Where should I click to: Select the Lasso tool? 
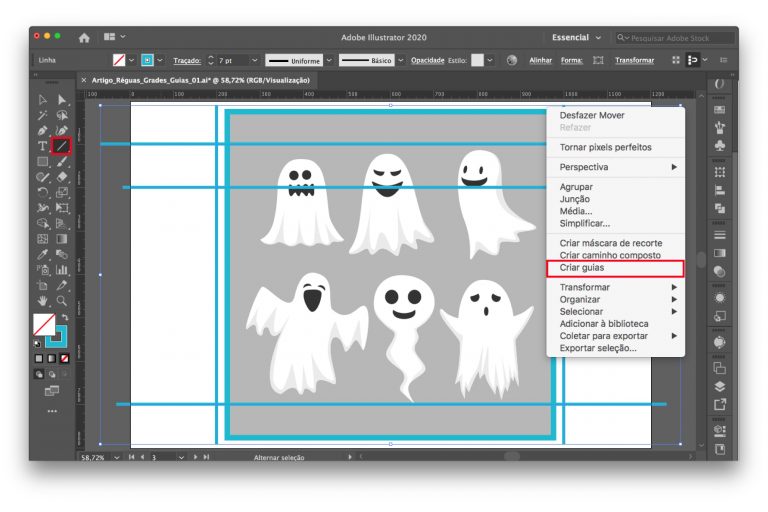62,115
